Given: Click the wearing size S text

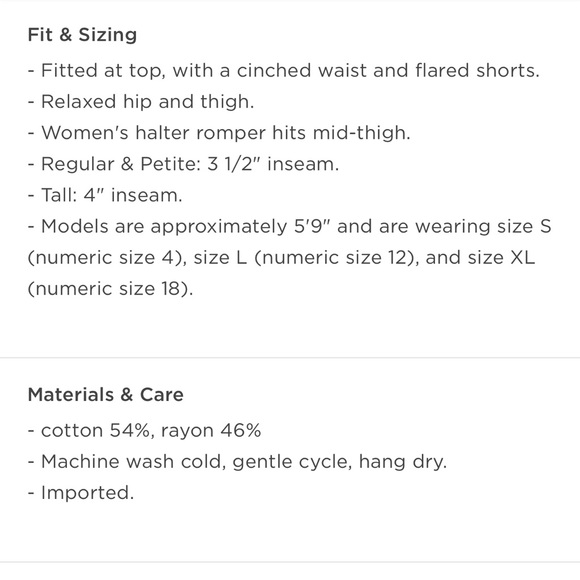Looking at the screenshot, I should coord(483,226).
